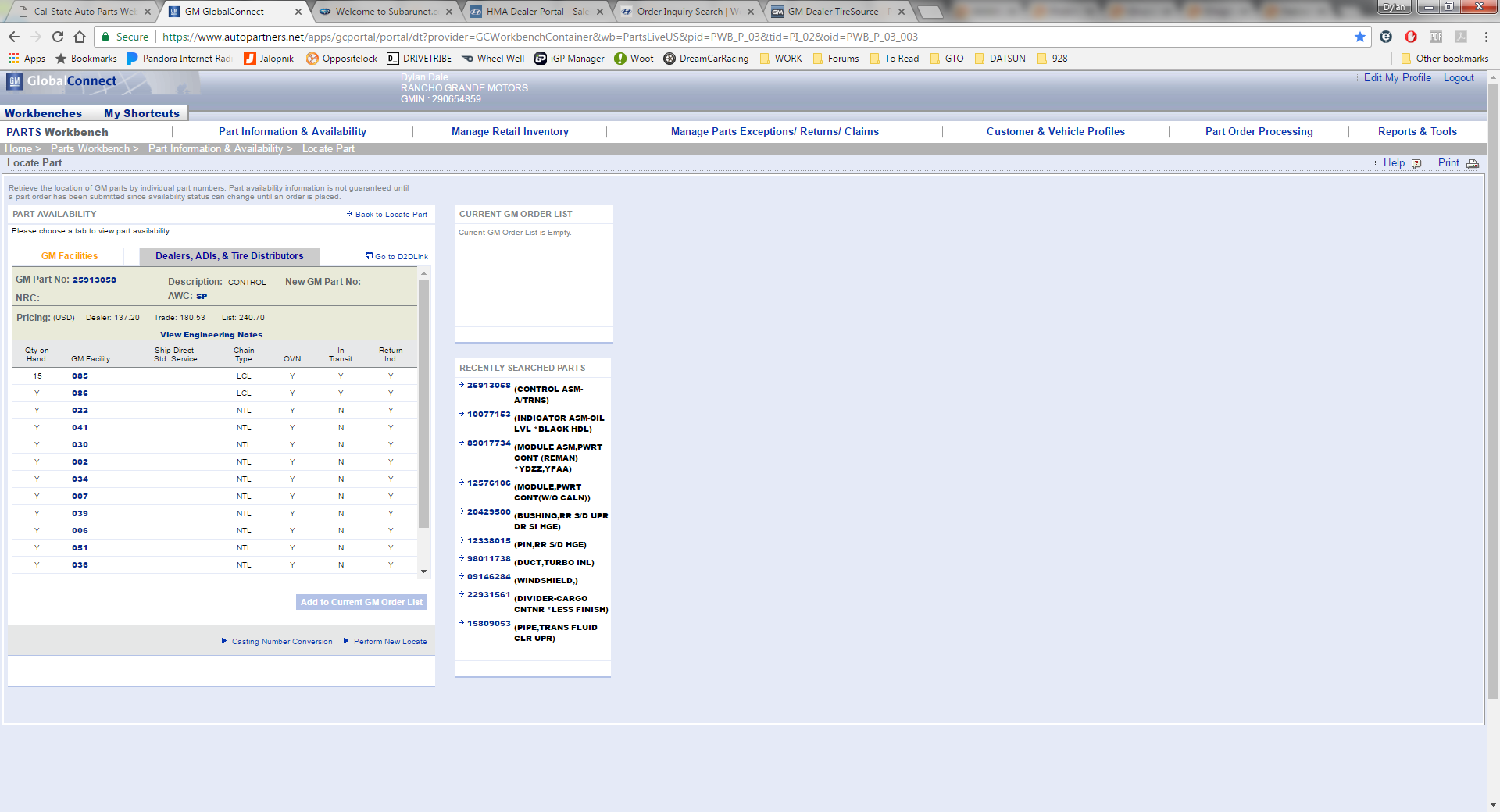Open Part Information & Availability menu
1500x812 pixels.
tap(292, 132)
